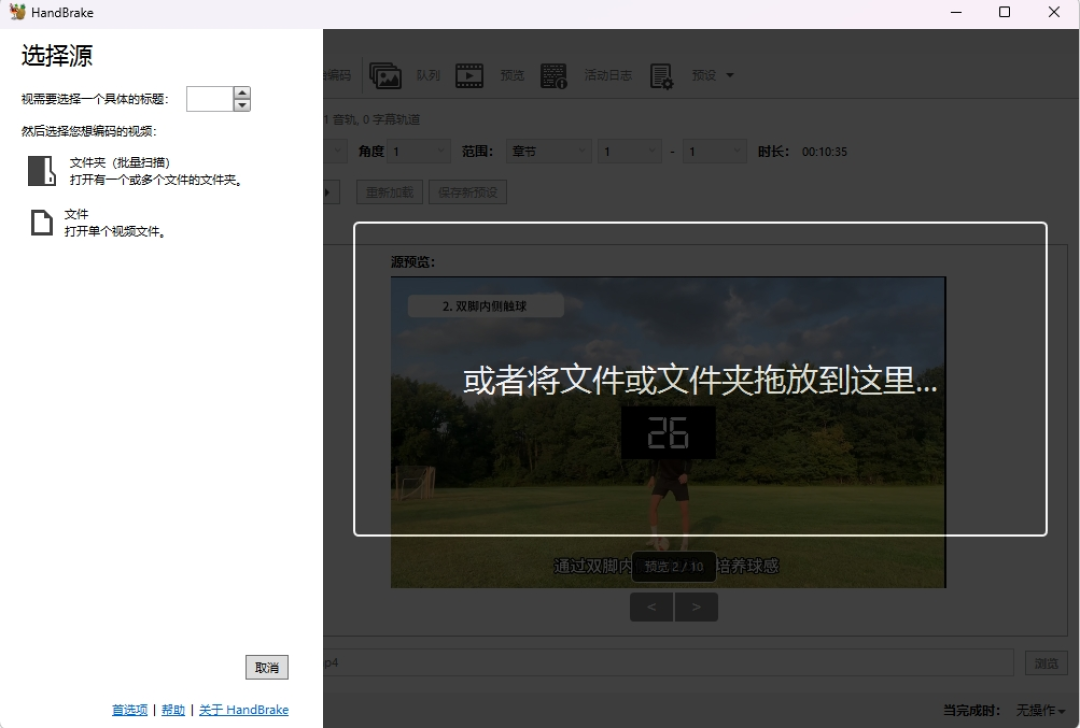
Task: Select 文件夹（批量扫描）text option
Action: point(119,163)
